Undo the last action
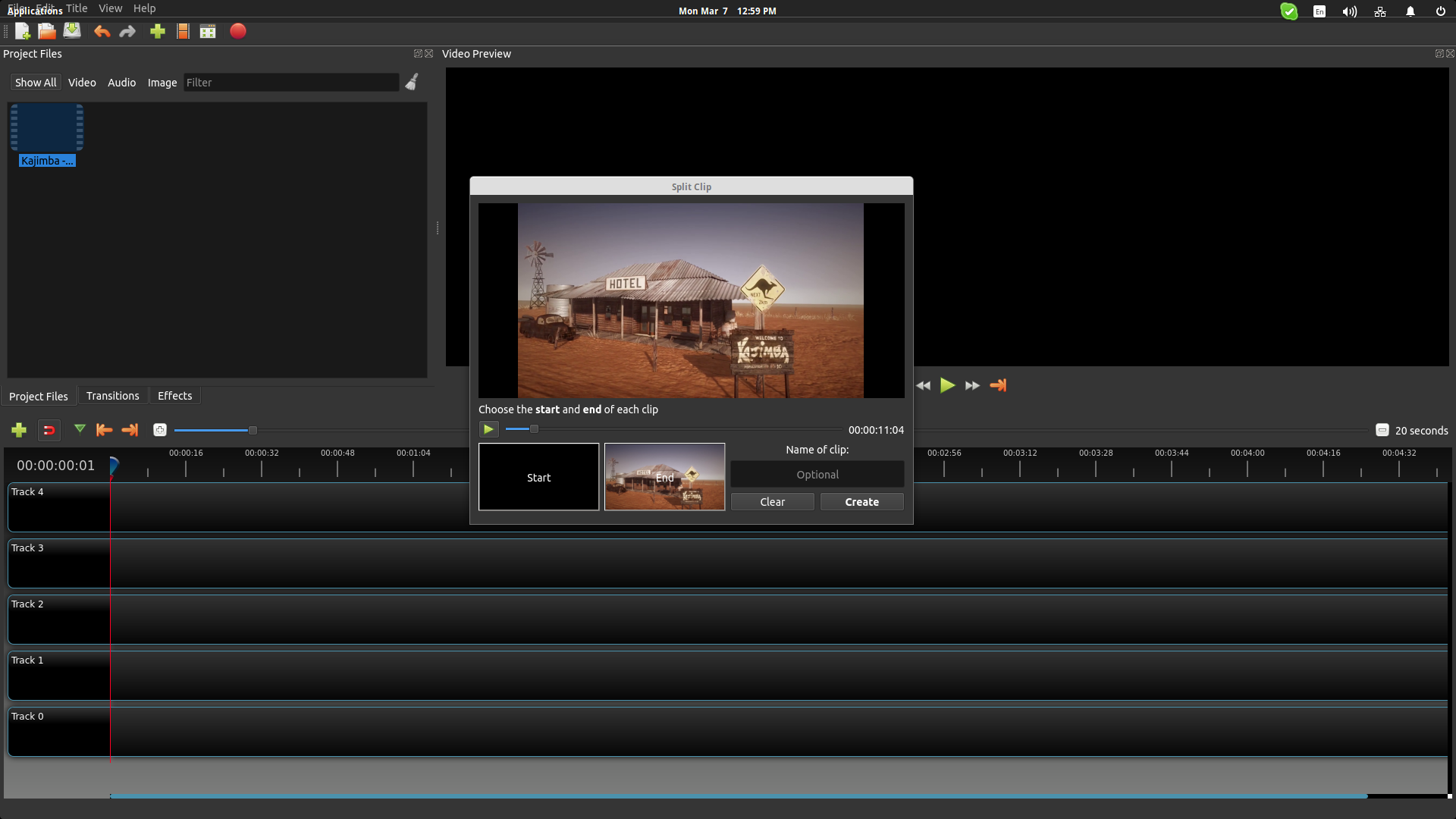Image resolution: width=1456 pixels, height=819 pixels. click(102, 31)
